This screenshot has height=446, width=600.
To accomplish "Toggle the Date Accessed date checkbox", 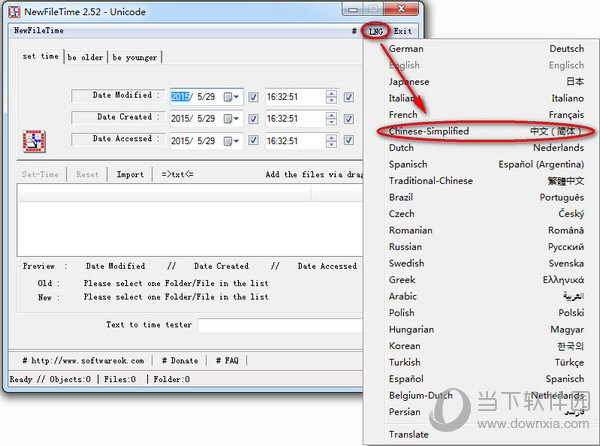I will (x=253, y=140).
